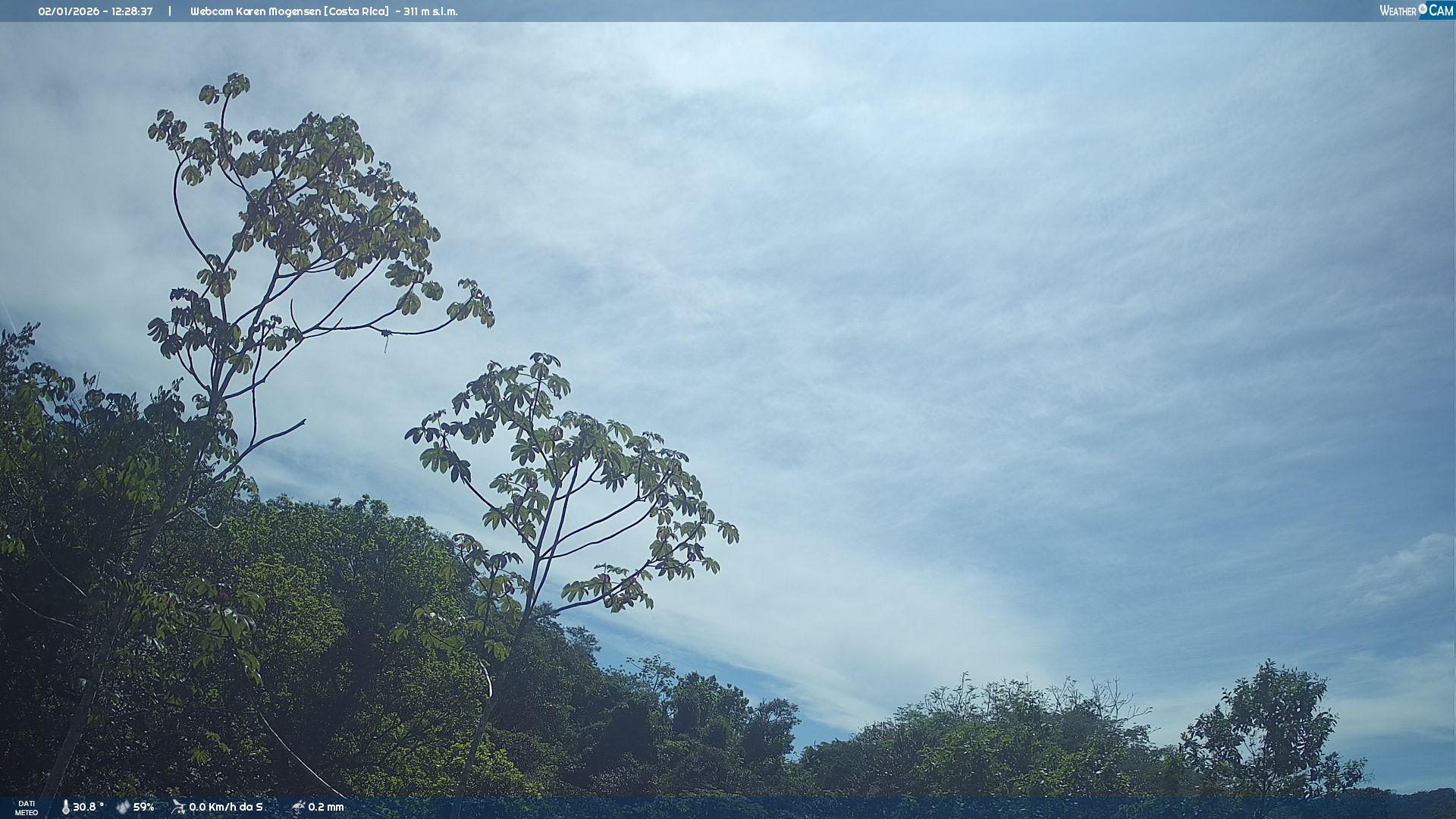Click the DATI METEO label
Viewport: 1456px width, 819px height.
(27, 808)
